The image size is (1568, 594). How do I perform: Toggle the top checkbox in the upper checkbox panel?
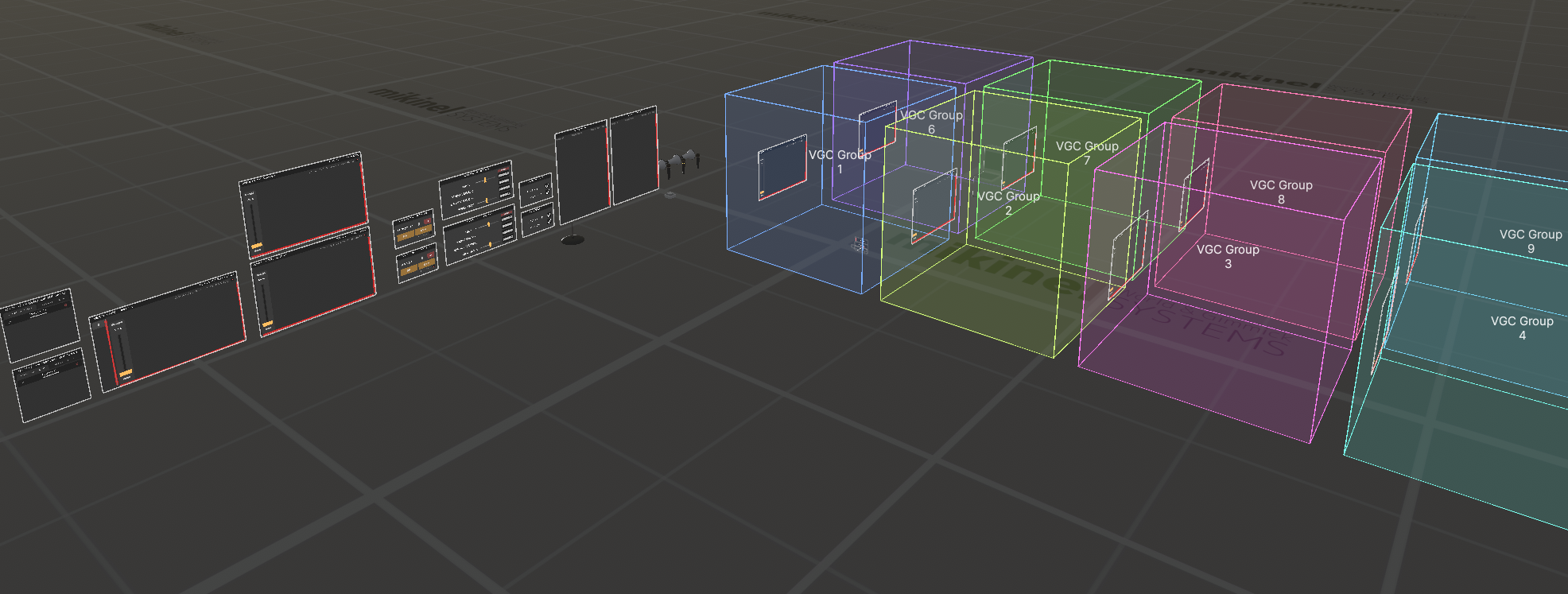[x=547, y=185]
